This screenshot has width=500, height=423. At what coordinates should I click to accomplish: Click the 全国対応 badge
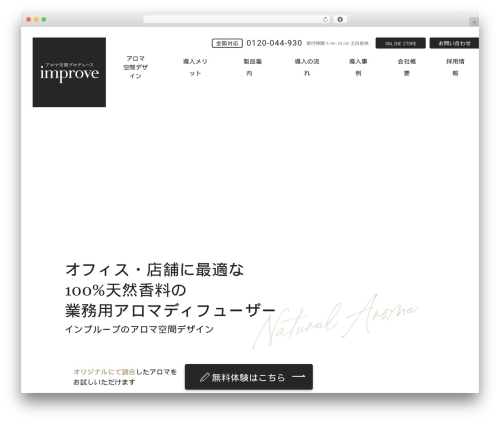[227, 43]
